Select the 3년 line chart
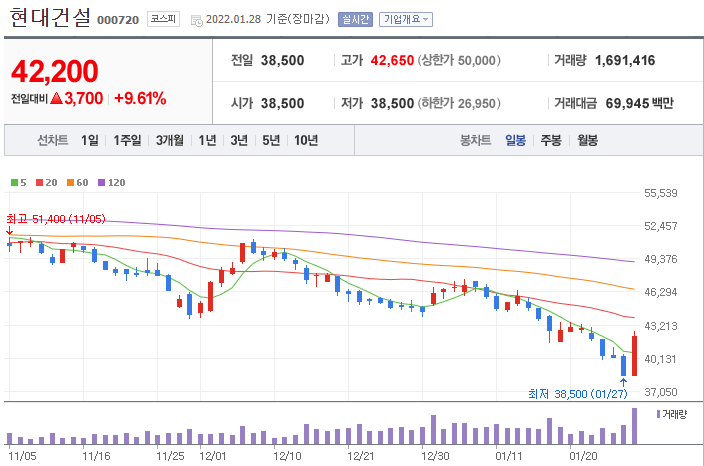The image size is (704, 466). 239,141
